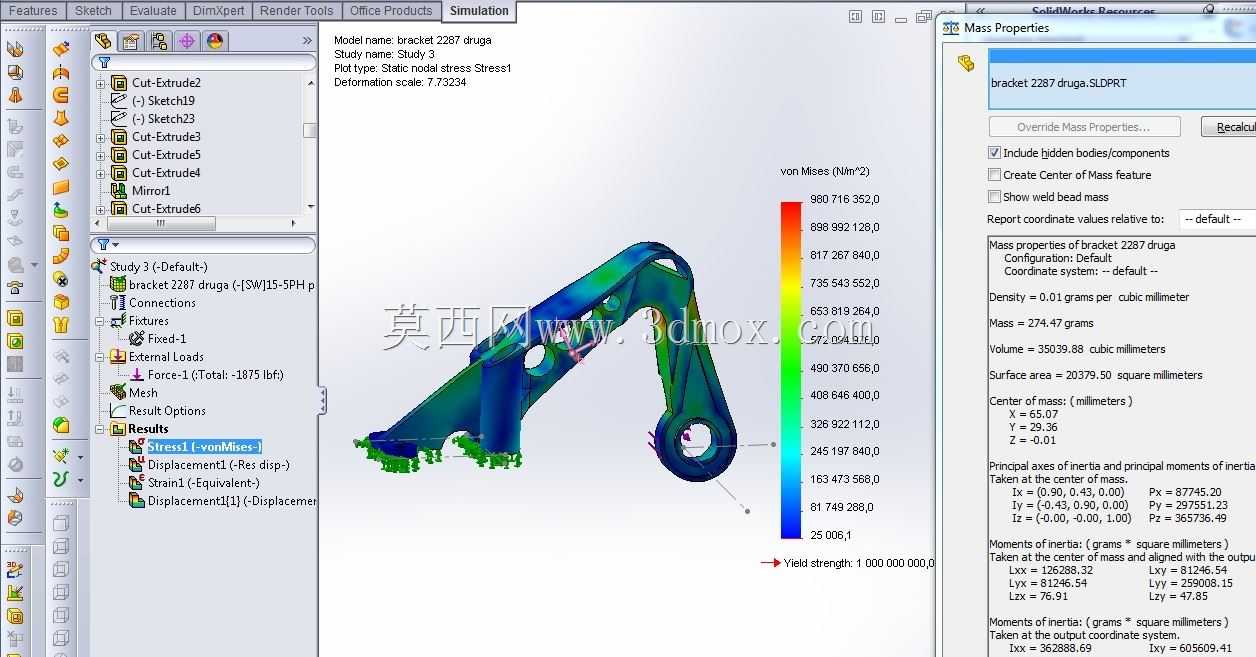Click the feature tree filter funnel icon
This screenshot has width=1256, height=657.
pyautogui.click(x=104, y=62)
